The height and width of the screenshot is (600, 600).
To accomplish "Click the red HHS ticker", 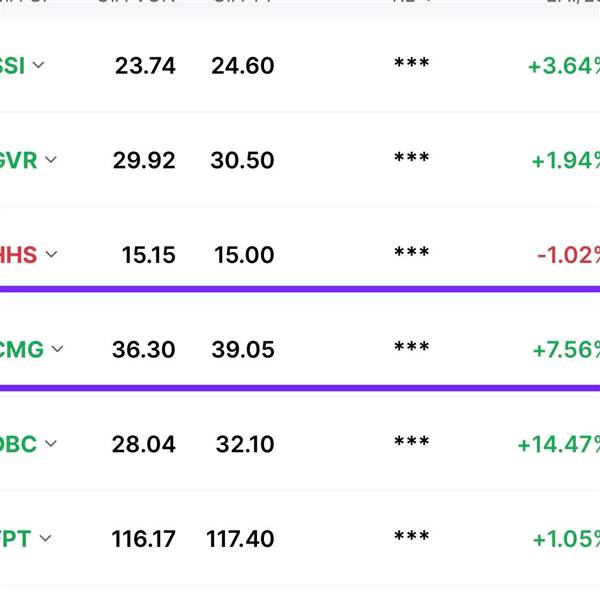I will coord(18,255).
